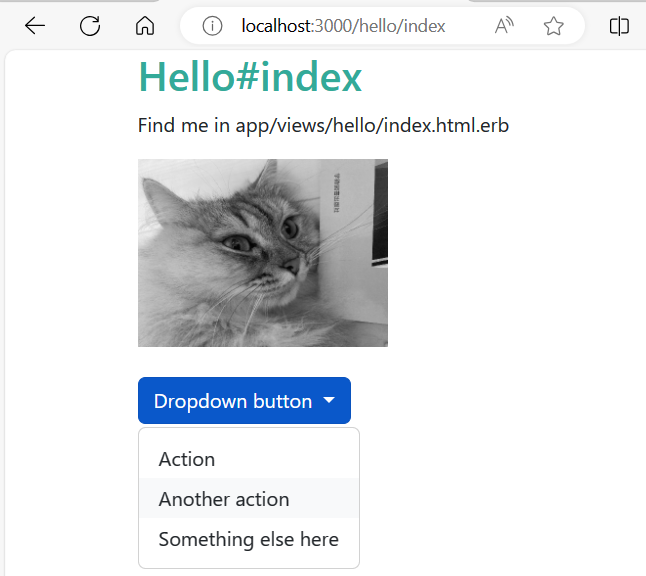View site information icon beside localhost
This screenshot has height=576, width=646.
(x=212, y=26)
